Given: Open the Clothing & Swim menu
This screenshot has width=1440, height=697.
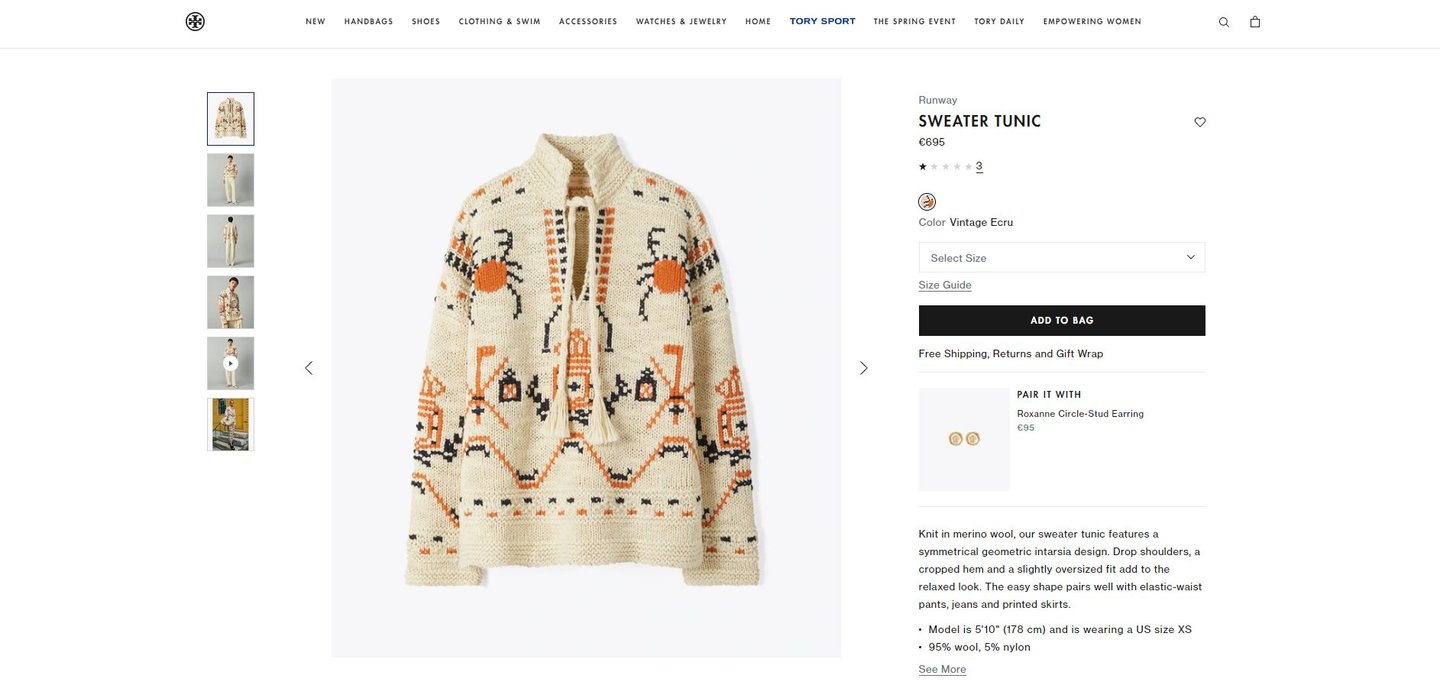Looking at the screenshot, I should click(500, 21).
